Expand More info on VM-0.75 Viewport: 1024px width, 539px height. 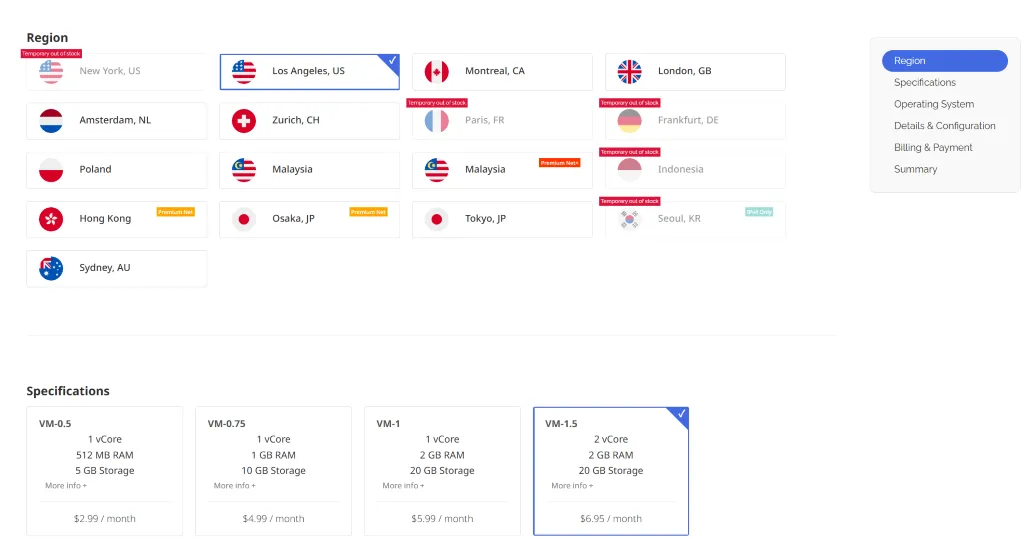pos(234,485)
